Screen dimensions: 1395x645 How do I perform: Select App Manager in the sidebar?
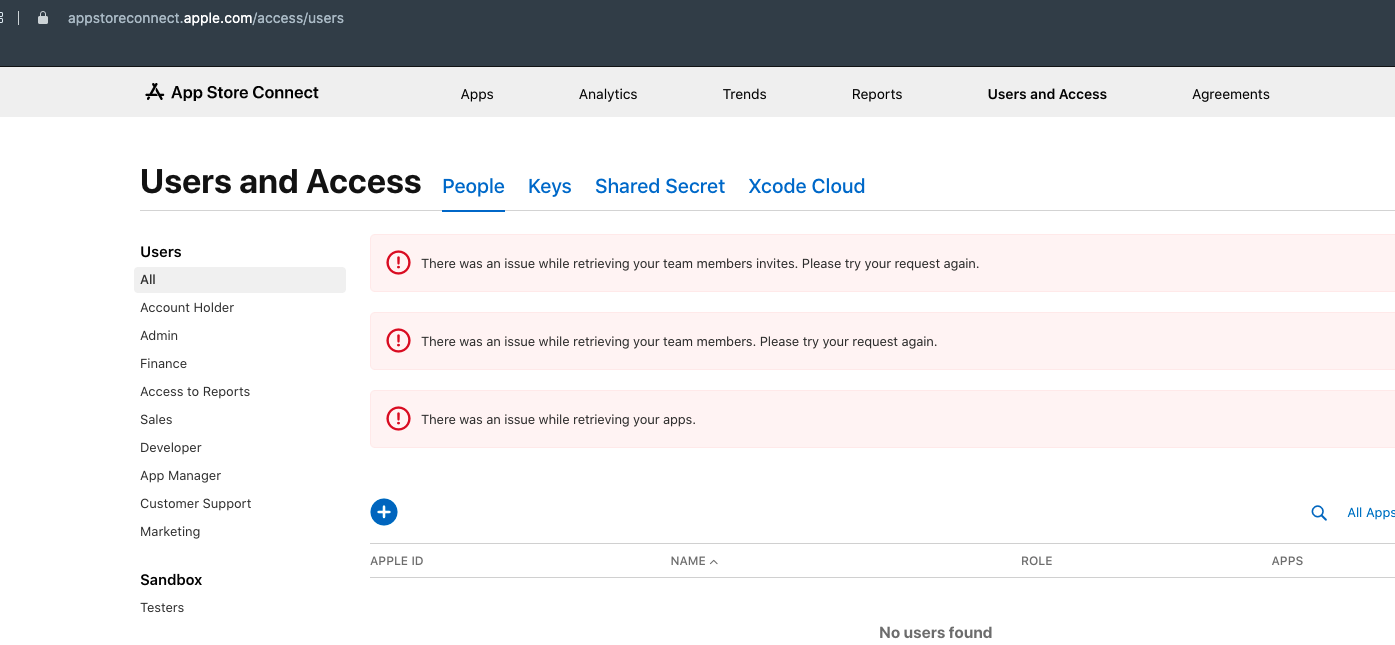pos(180,476)
